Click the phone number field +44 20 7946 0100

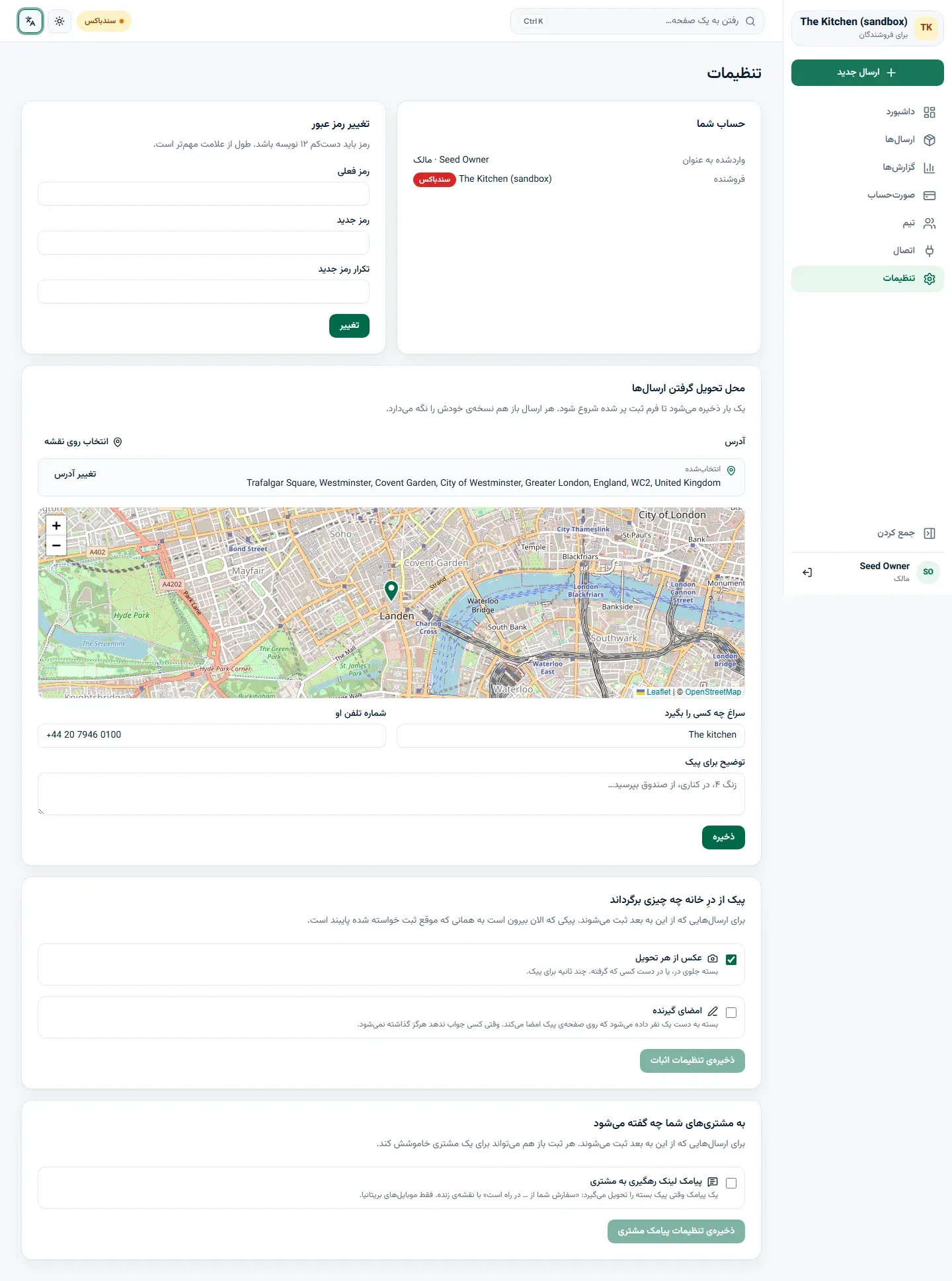point(212,736)
